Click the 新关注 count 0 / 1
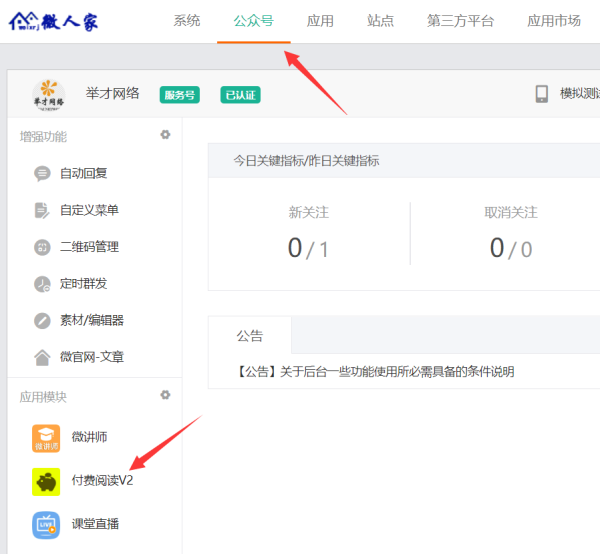Screen dimensions: 600x554 (308, 248)
